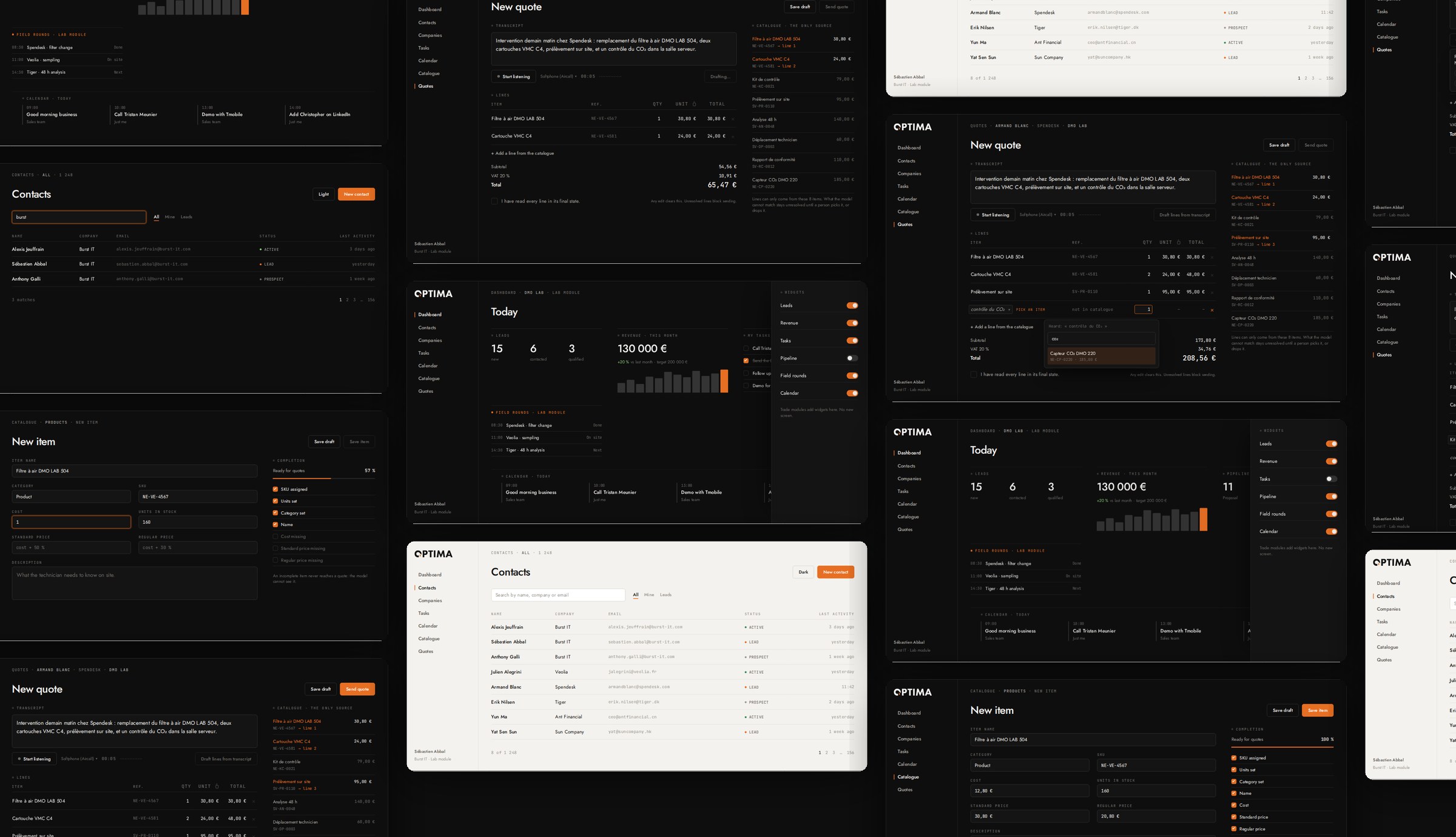Choose highlighted Capteur CO₂ DMO 220 in picker popup
The height and width of the screenshot is (837, 1456).
1102,356
